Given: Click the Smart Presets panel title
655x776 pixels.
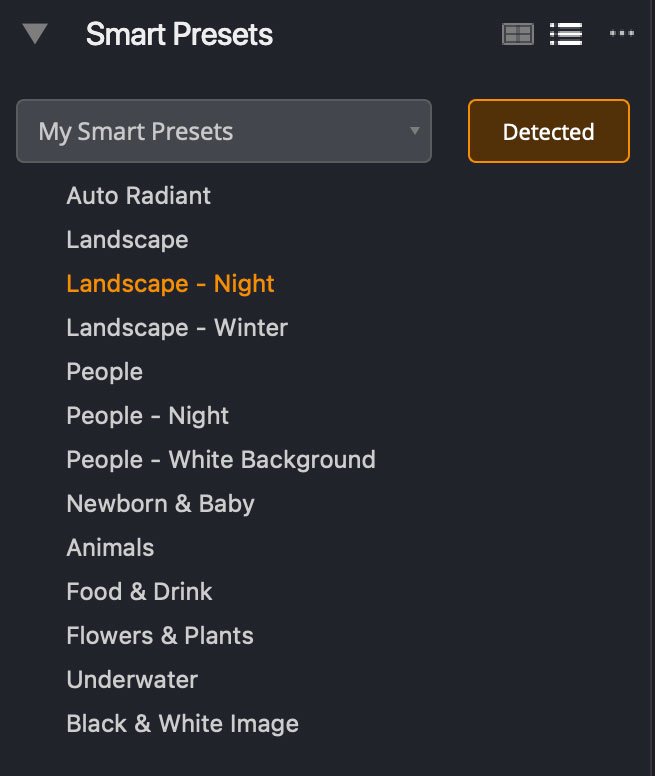Looking at the screenshot, I should (179, 35).
